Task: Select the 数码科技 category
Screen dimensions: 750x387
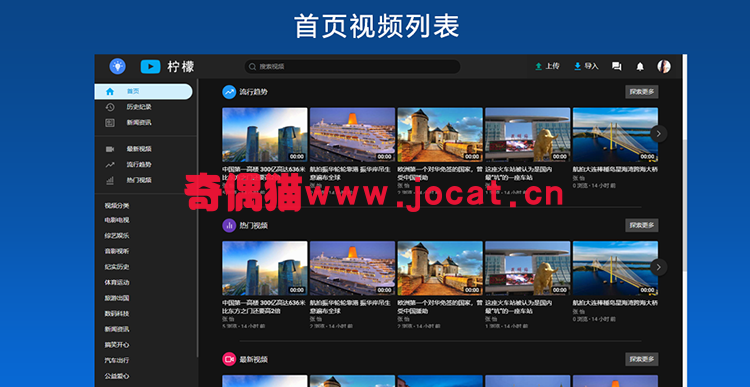Action: pos(117,314)
